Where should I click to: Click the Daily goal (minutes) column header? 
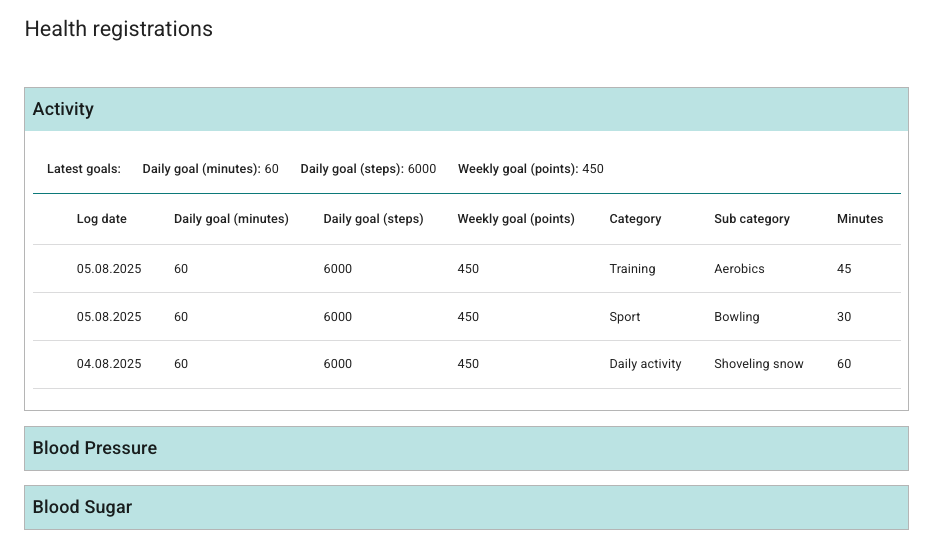point(231,219)
